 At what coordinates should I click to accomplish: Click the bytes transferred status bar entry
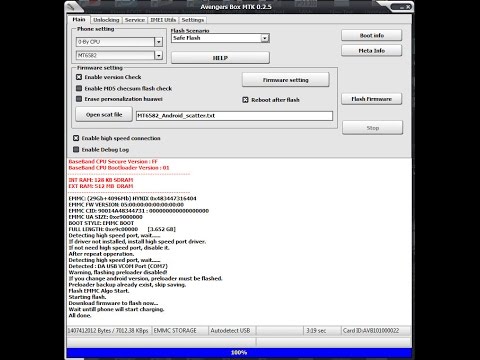109,331
